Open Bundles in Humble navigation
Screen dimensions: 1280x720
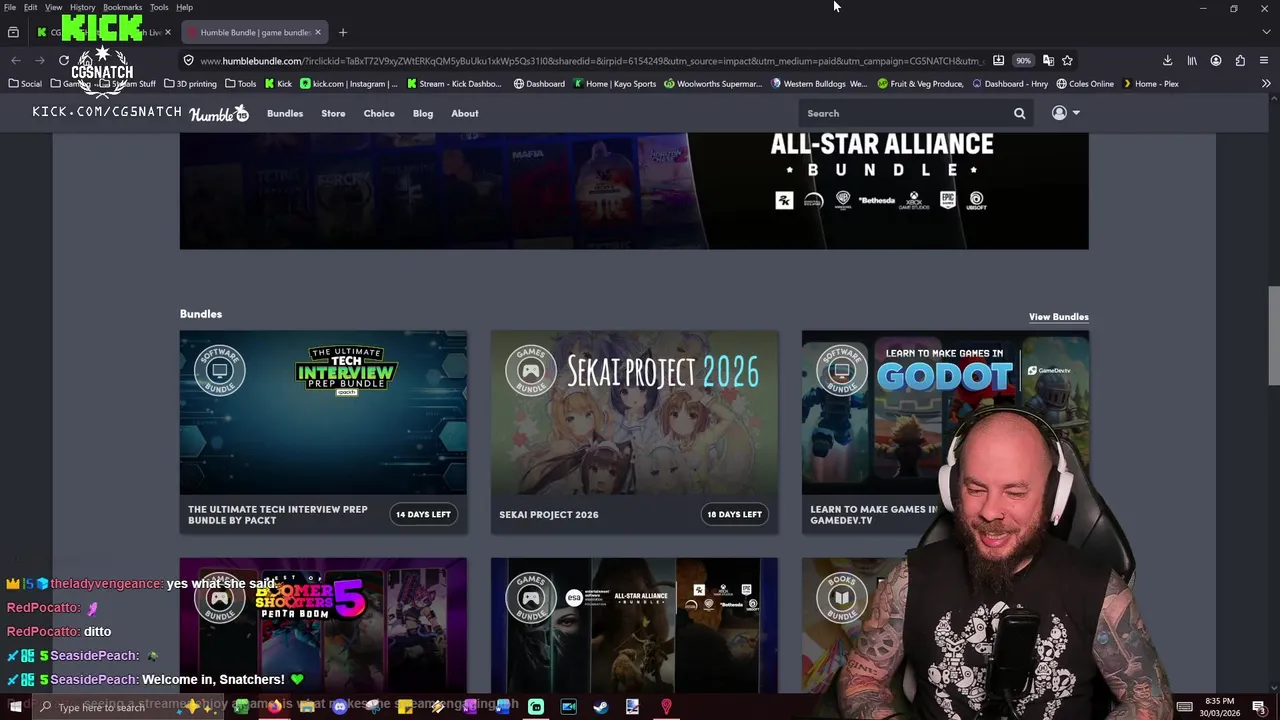[x=285, y=113]
